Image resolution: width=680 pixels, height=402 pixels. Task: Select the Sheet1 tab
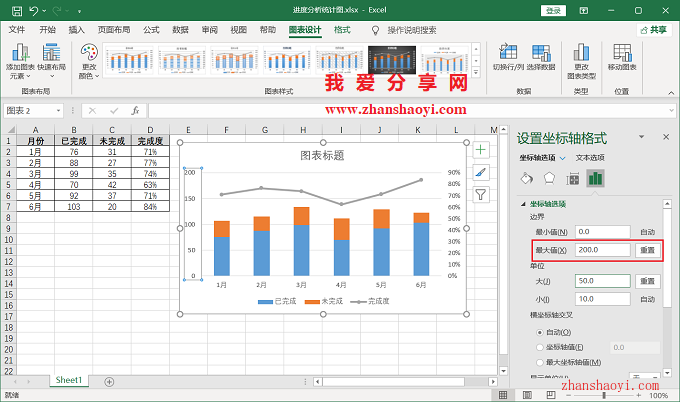pyautogui.click(x=69, y=380)
